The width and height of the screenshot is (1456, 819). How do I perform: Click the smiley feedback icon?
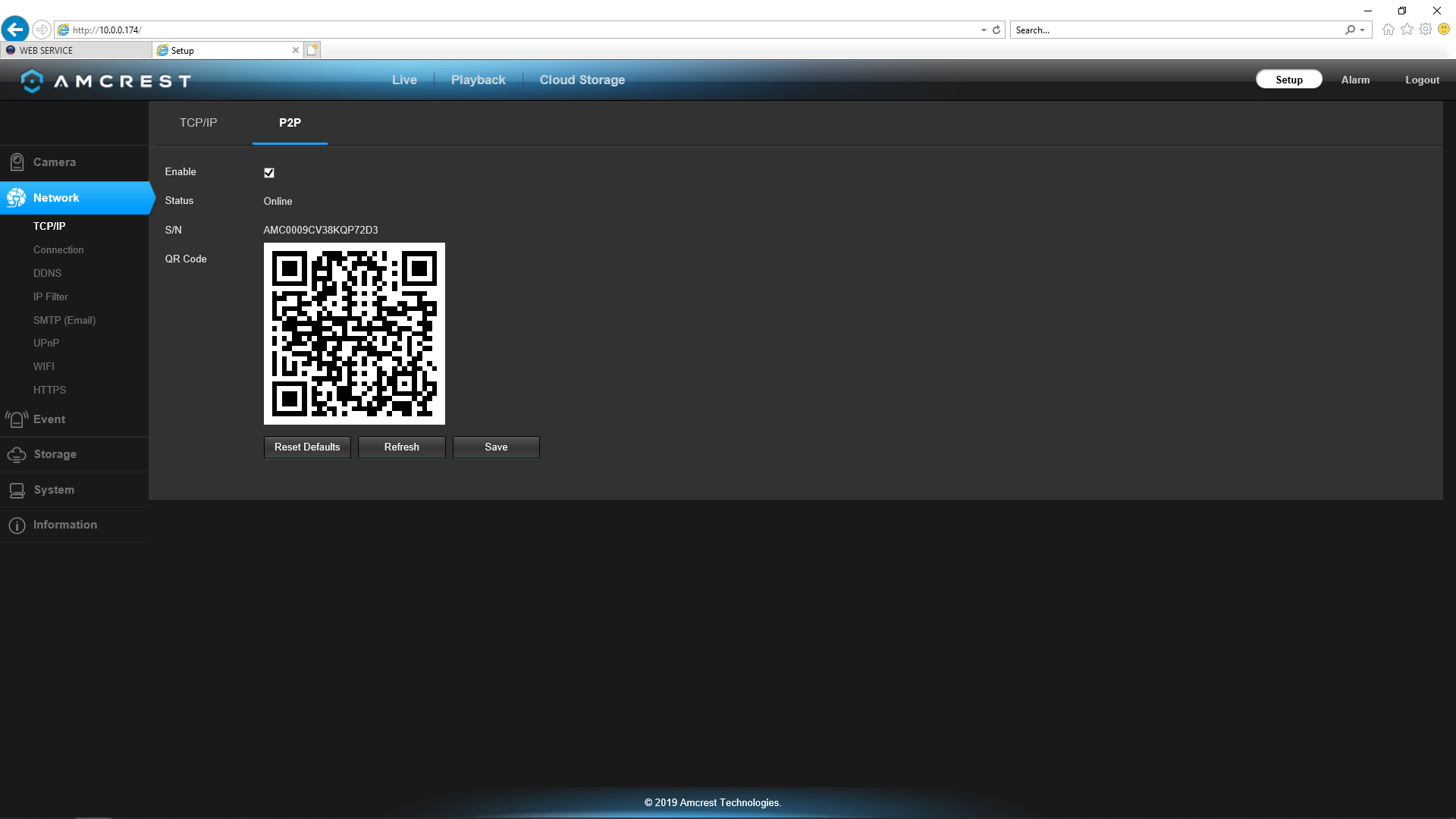pyautogui.click(x=1444, y=30)
